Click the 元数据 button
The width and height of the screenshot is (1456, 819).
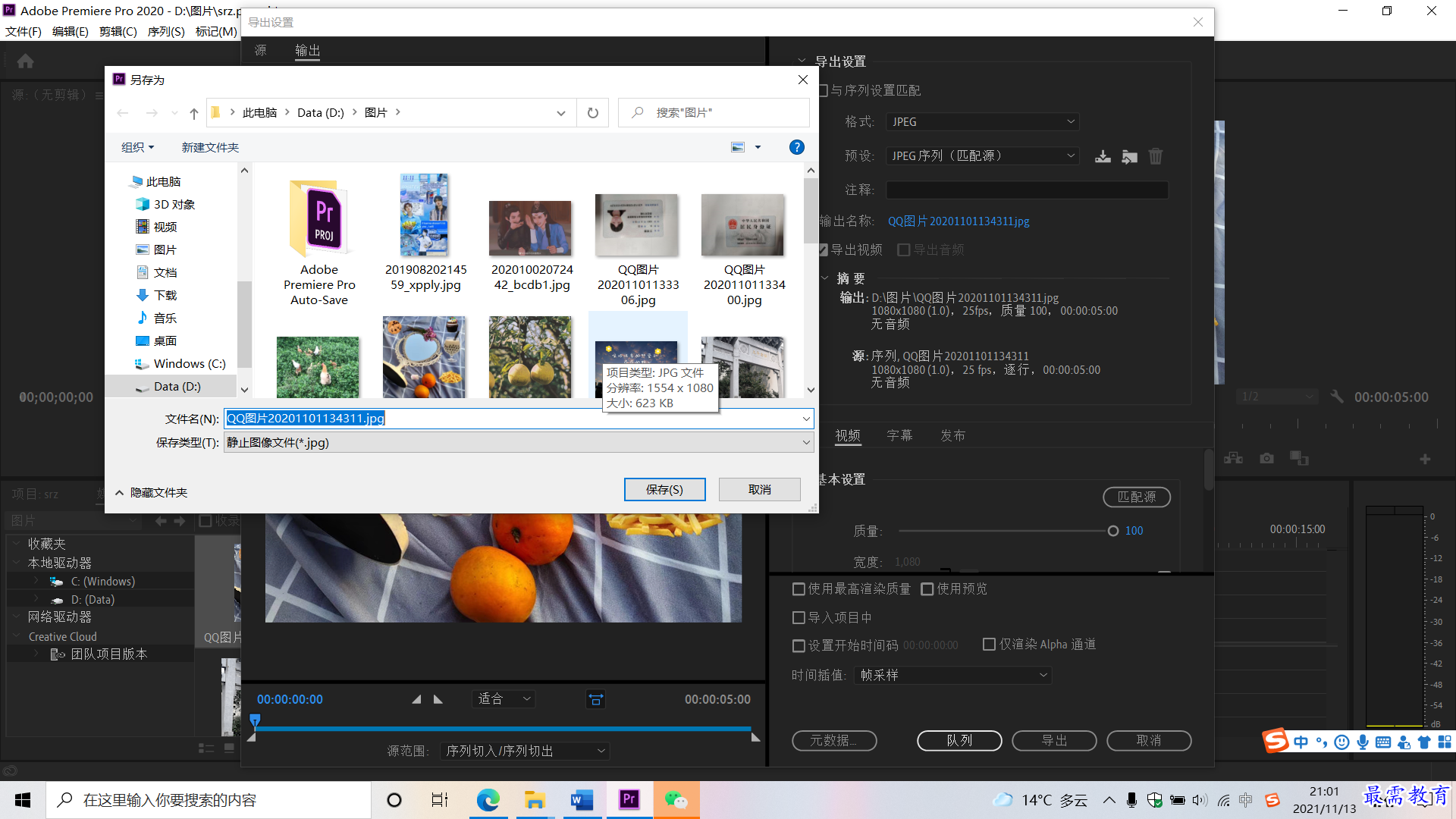pyautogui.click(x=834, y=740)
